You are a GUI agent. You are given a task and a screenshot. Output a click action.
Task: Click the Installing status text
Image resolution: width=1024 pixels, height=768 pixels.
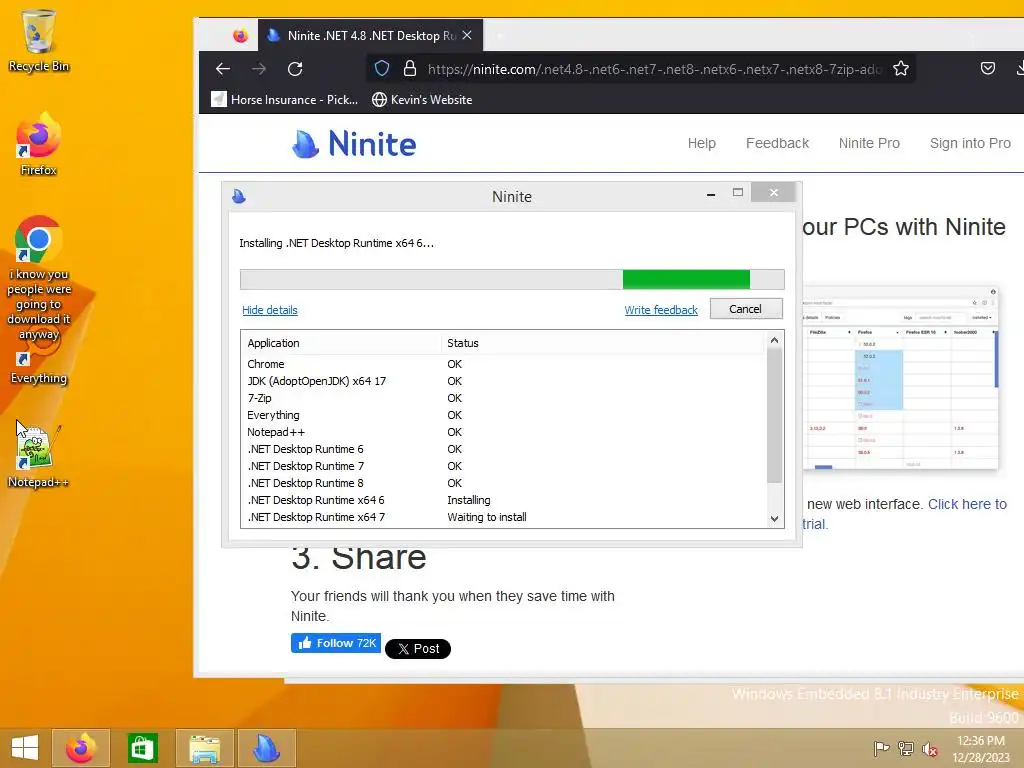click(x=469, y=500)
